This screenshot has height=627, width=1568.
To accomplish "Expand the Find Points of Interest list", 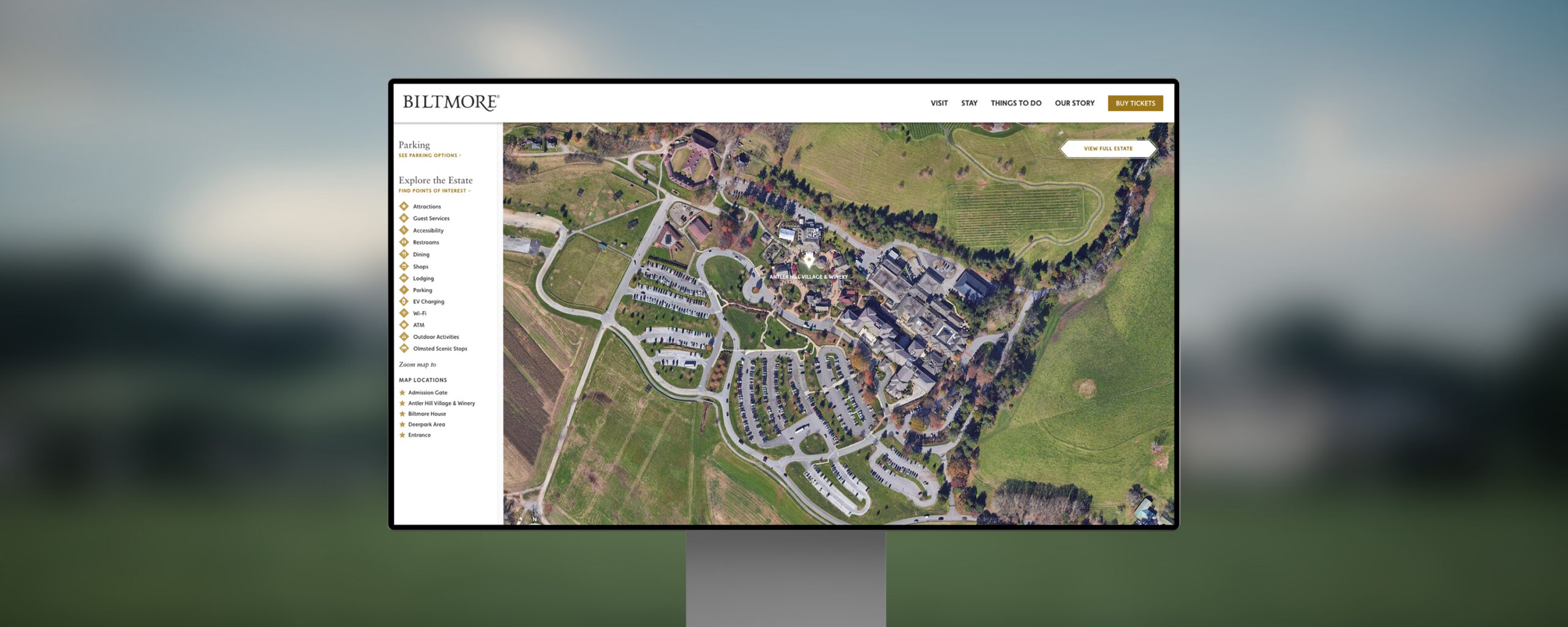I will 434,190.
